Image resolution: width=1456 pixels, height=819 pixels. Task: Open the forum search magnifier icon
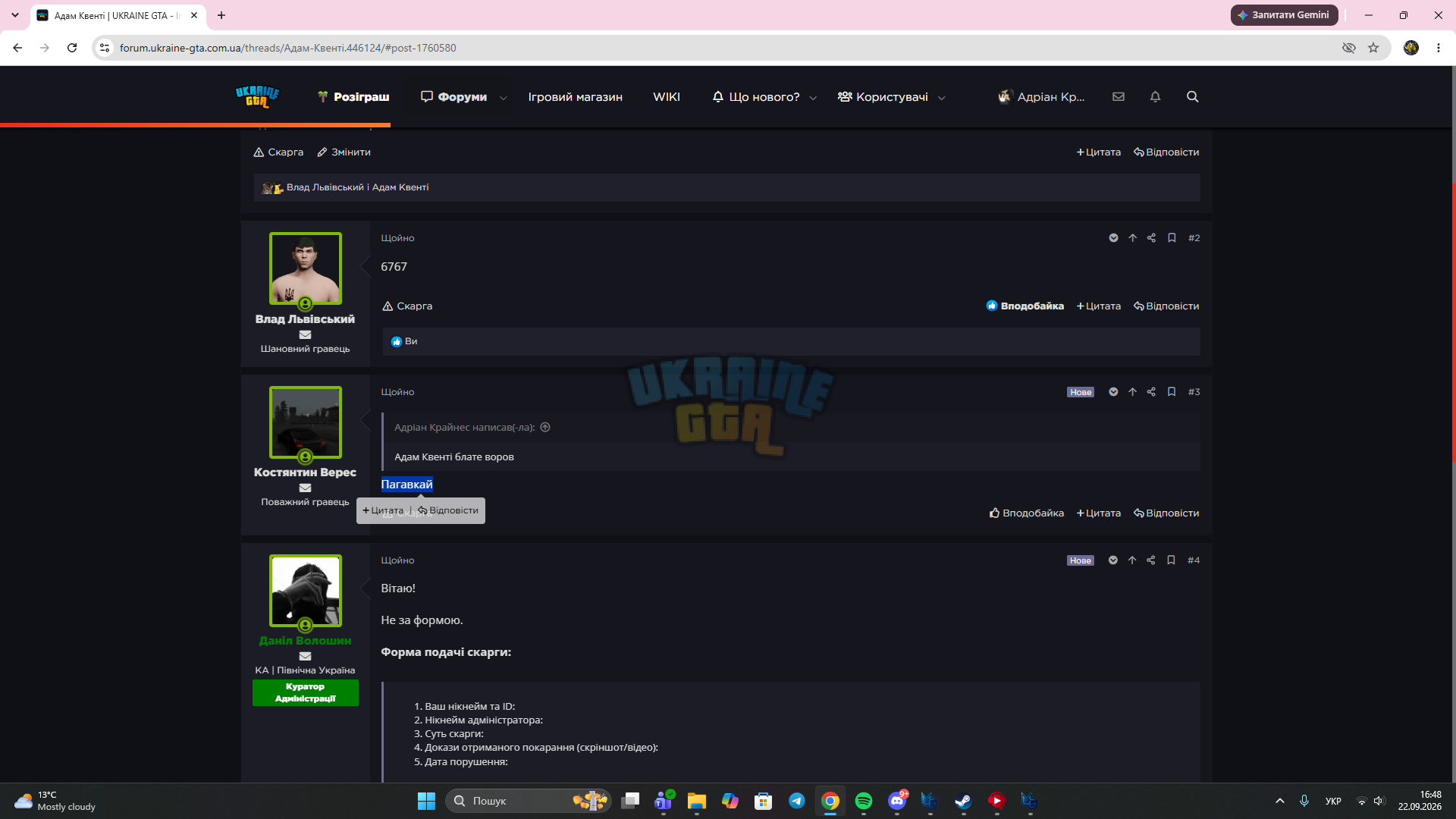click(1192, 97)
